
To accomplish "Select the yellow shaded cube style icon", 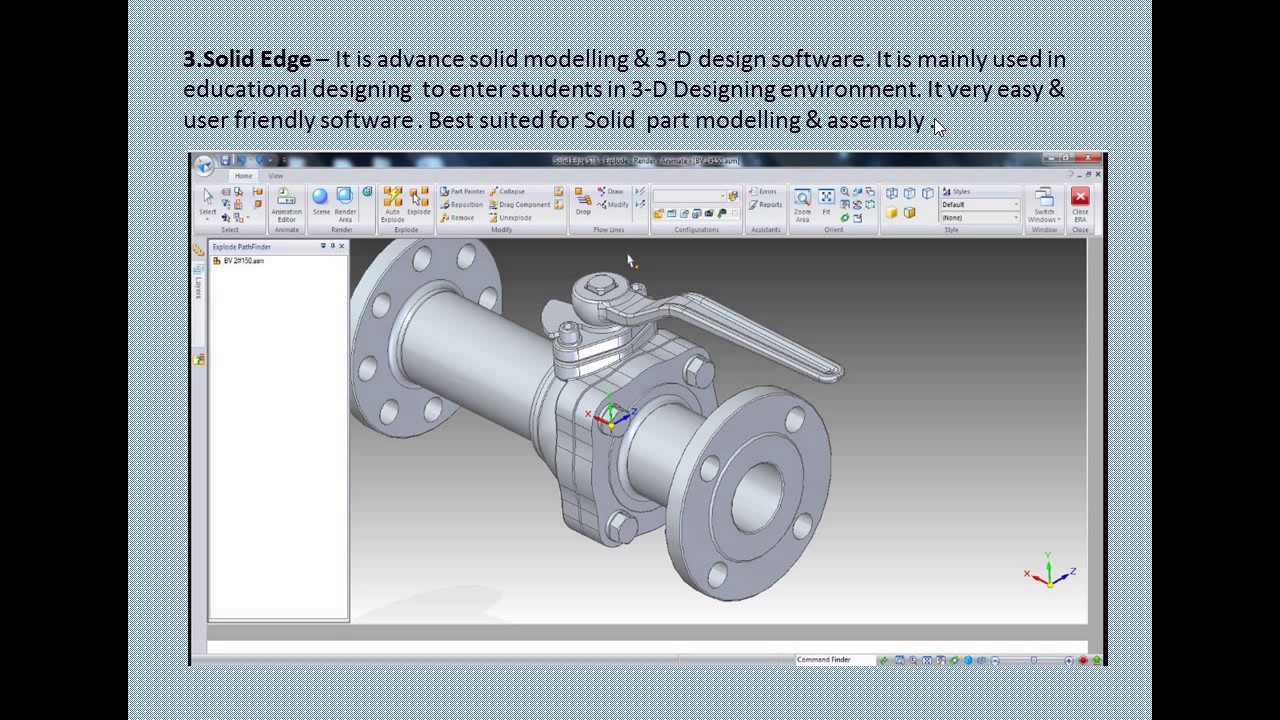I will point(891,213).
